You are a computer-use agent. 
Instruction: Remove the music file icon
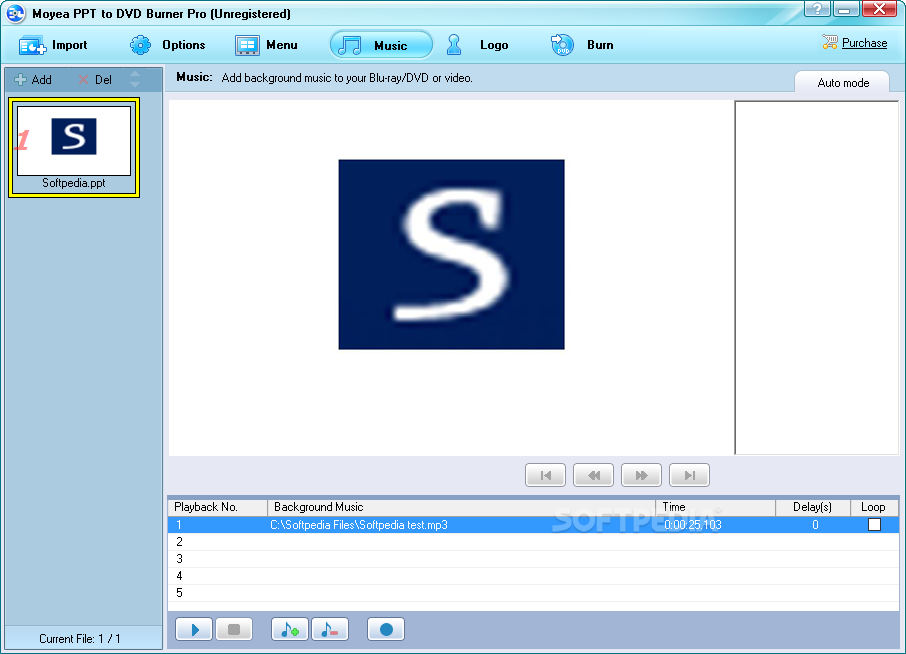pyautogui.click(x=330, y=629)
